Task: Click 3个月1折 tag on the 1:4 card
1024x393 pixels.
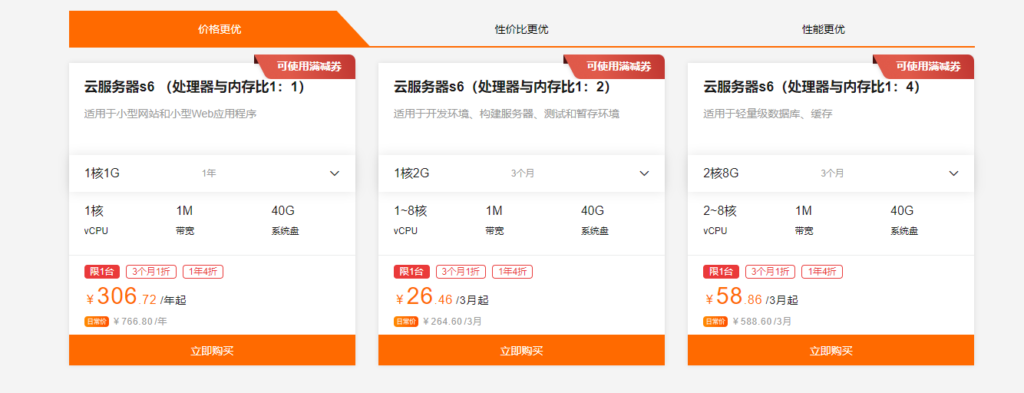Action: [771, 272]
